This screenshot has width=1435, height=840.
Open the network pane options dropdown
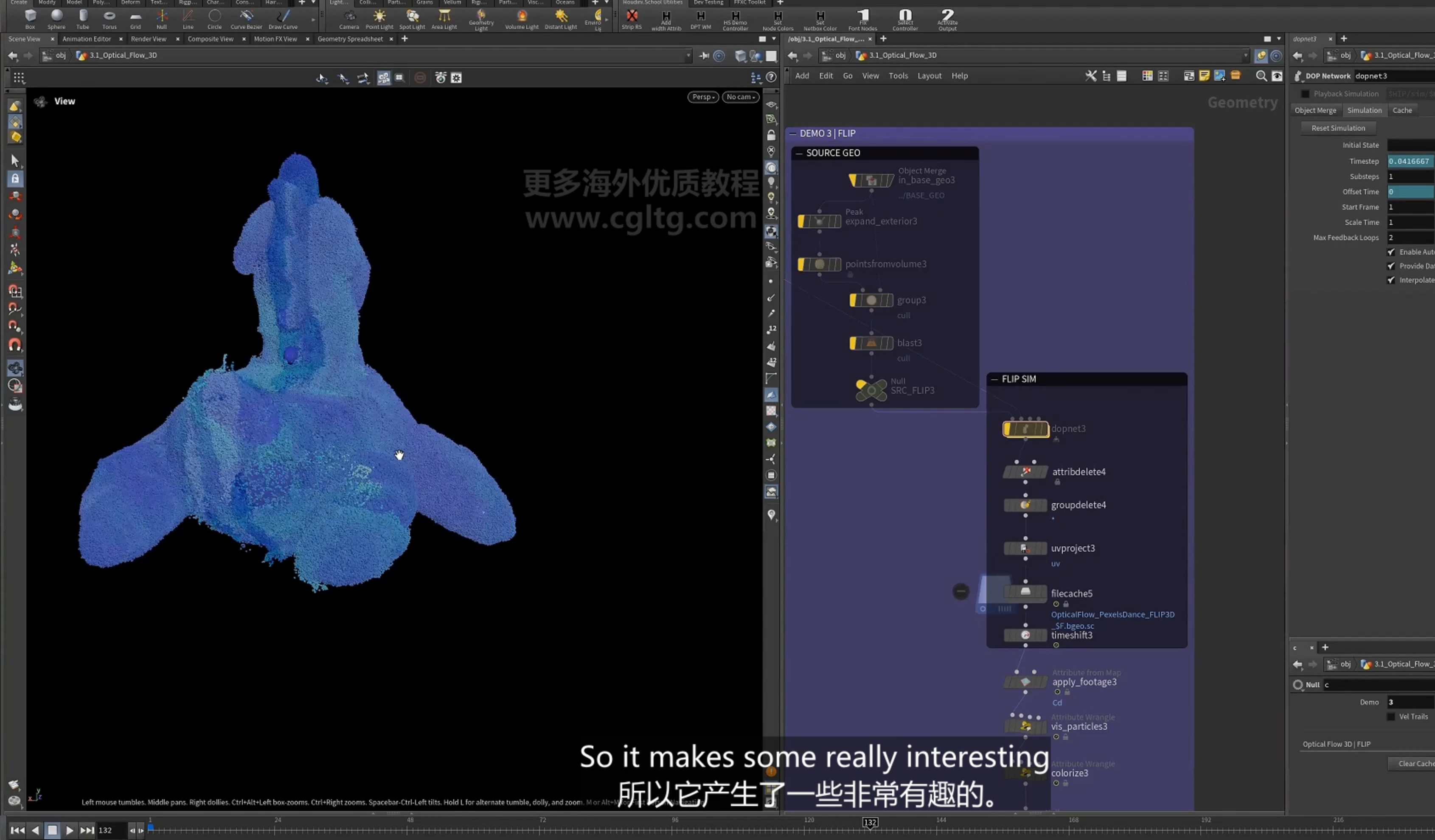tap(1279, 39)
